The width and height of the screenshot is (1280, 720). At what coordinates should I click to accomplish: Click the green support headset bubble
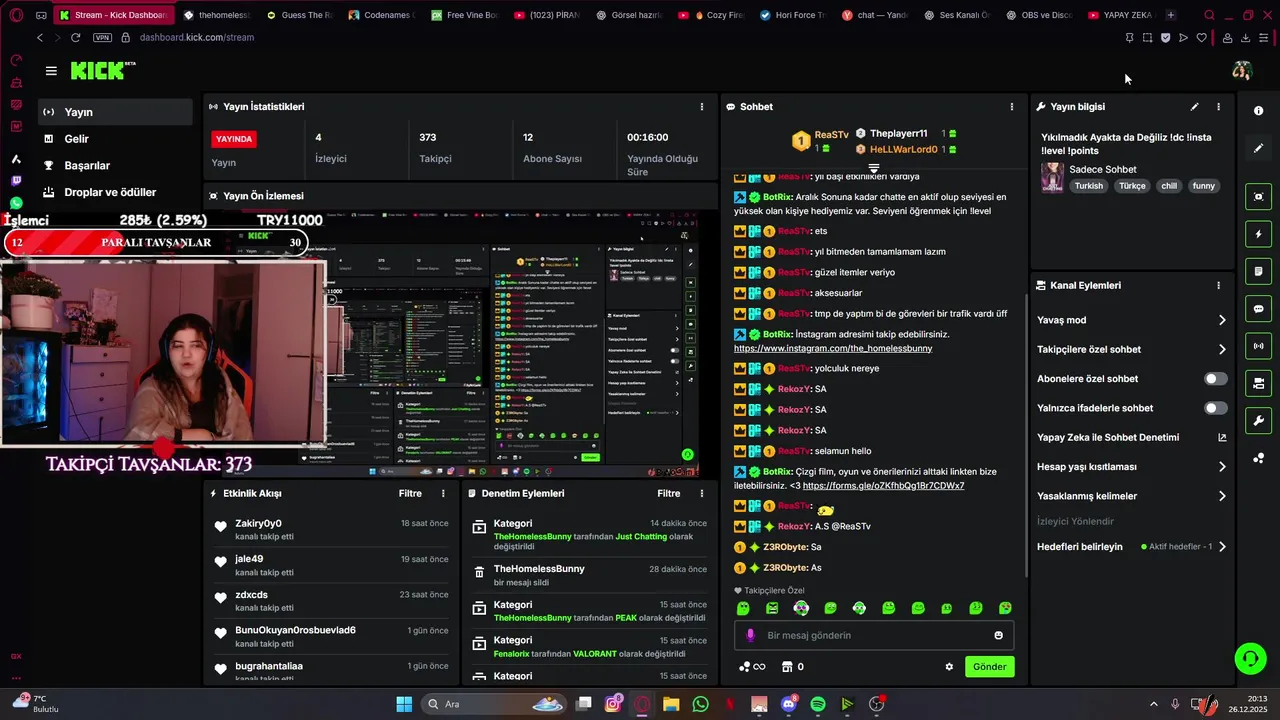coord(1250,658)
